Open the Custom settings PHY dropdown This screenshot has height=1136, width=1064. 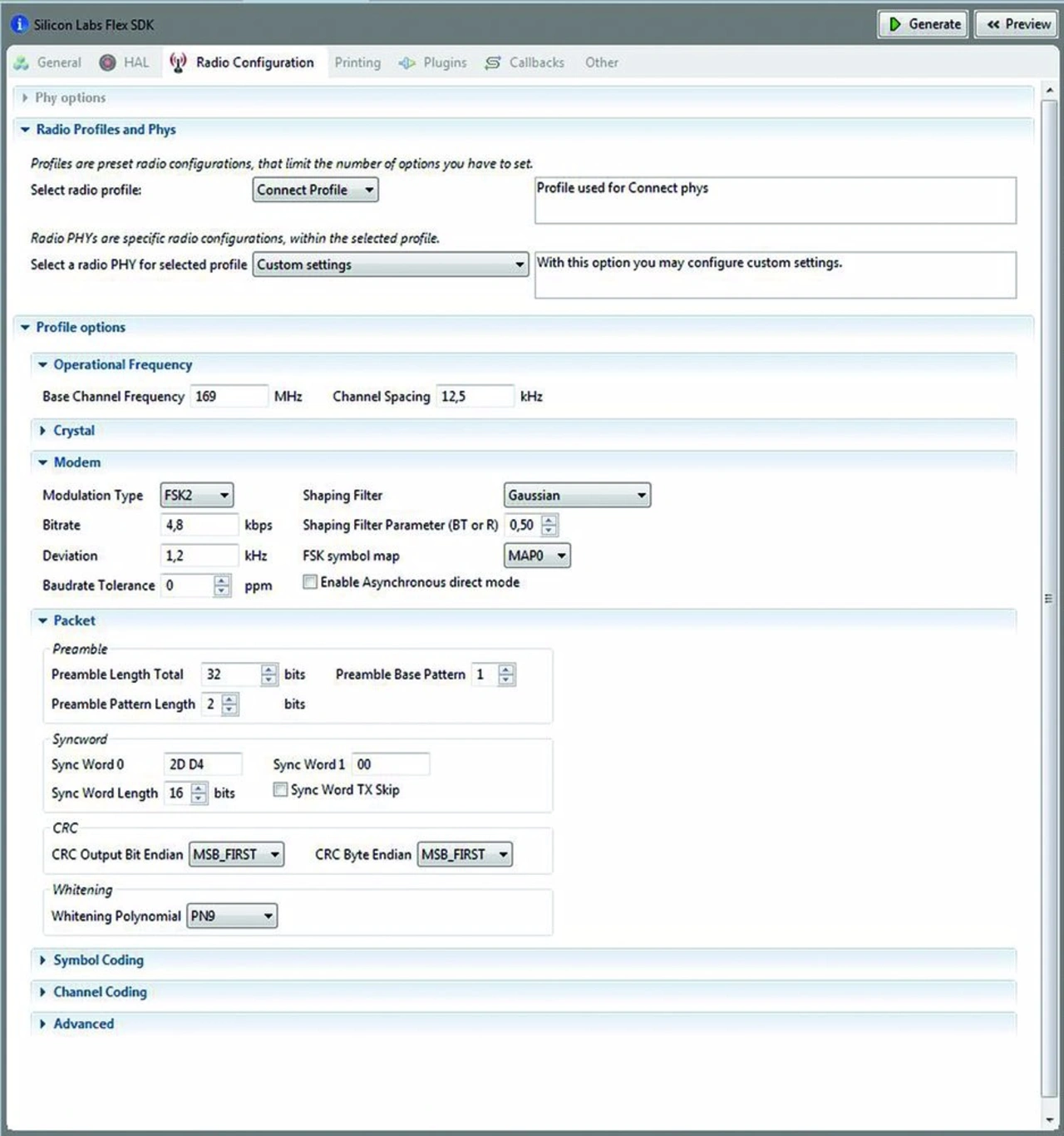tap(390, 264)
